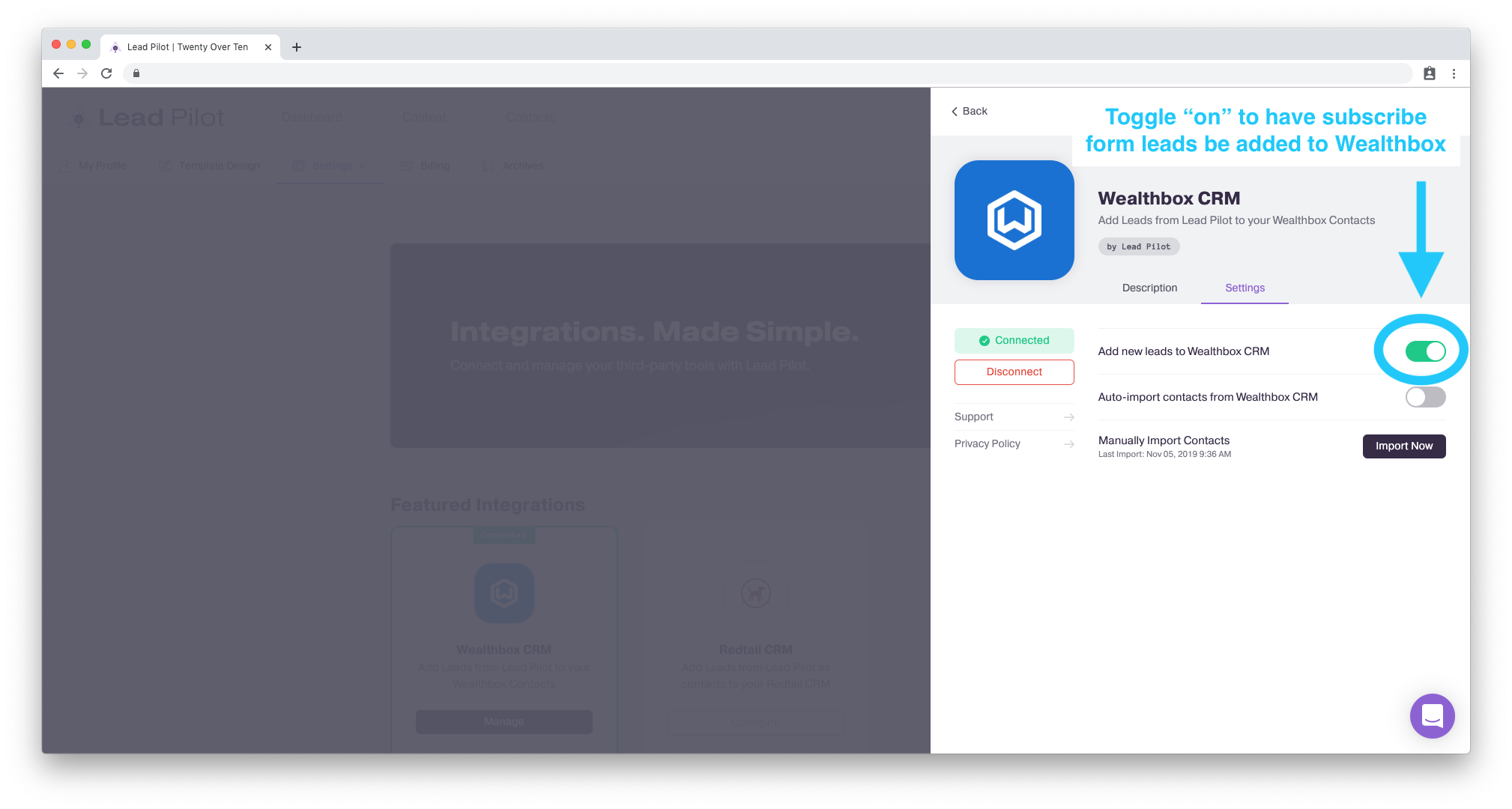Click the Support arrow icon
Image resolution: width=1512 pixels, height=809 pixels.
[x=1069, y=417]
